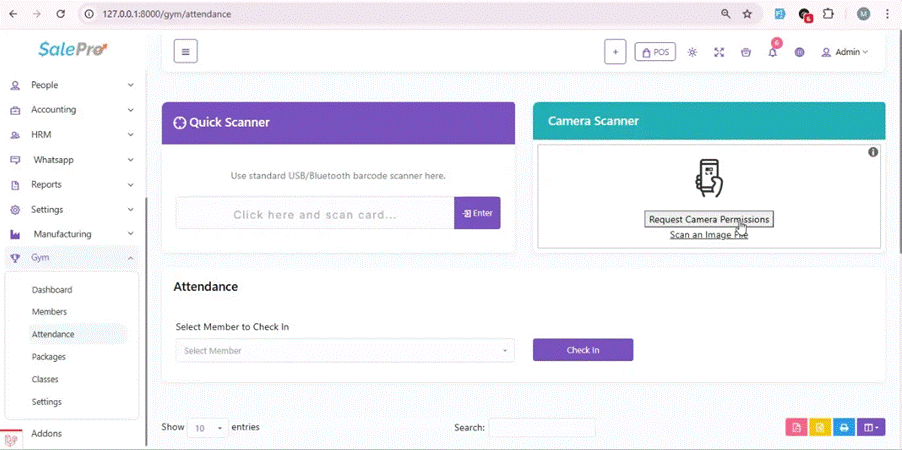Open the column visibility dropdown button
Screen dimensions: 902x450
point(871,428)
